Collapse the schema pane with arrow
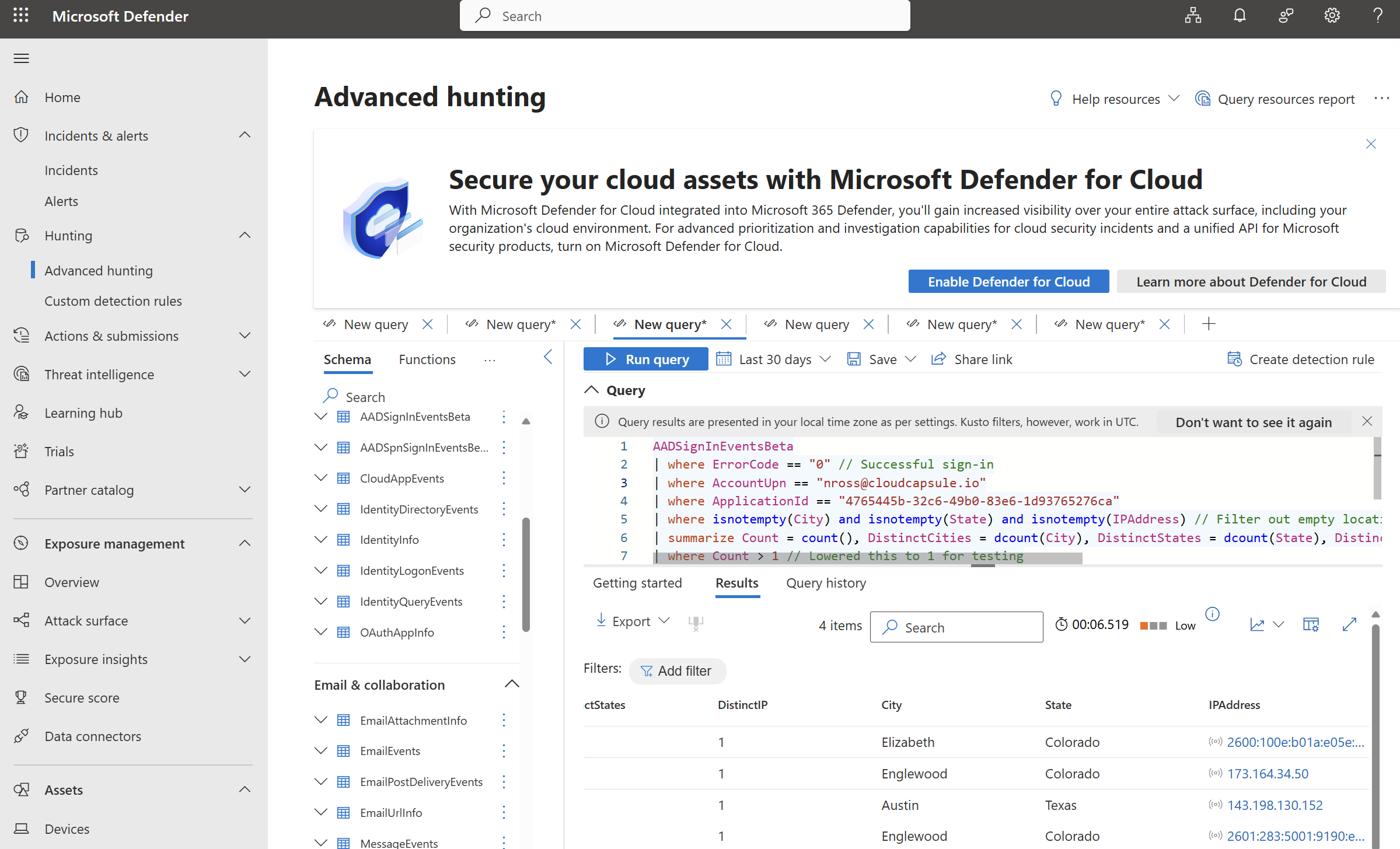Image resolution: width=1400 pixels, height=849 pixels. pos(548,357)
